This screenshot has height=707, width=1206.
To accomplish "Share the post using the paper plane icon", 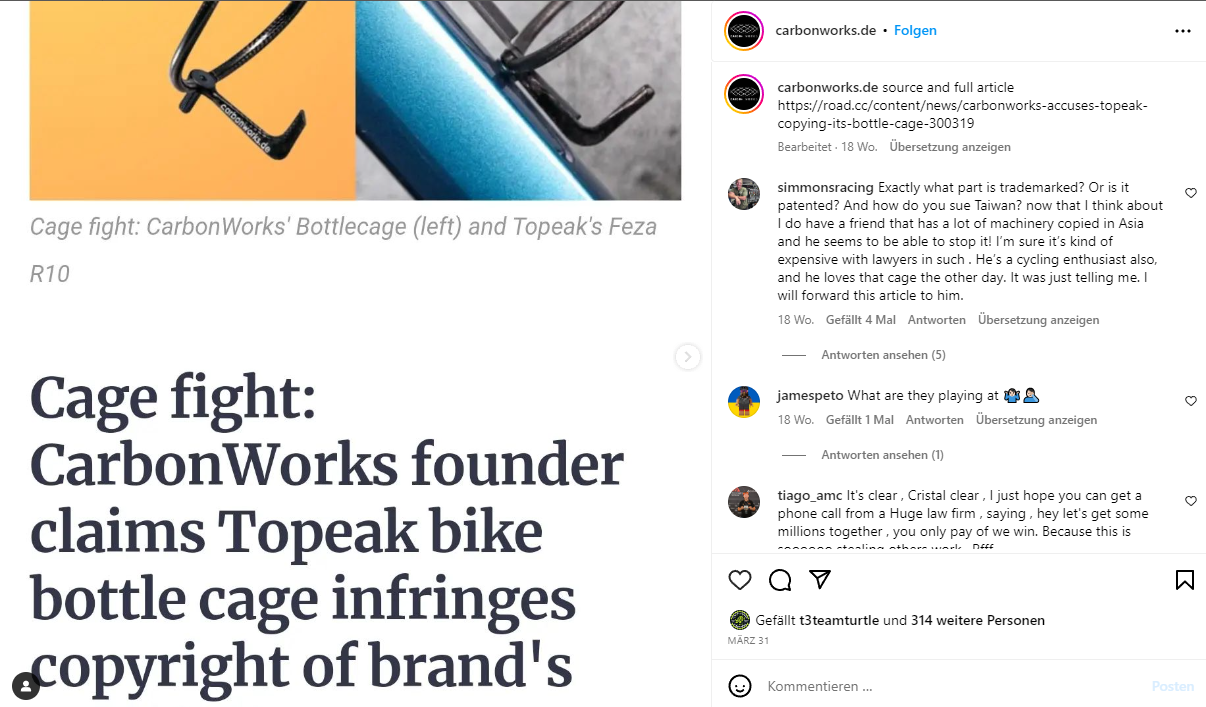I will [x=820, y=580].
